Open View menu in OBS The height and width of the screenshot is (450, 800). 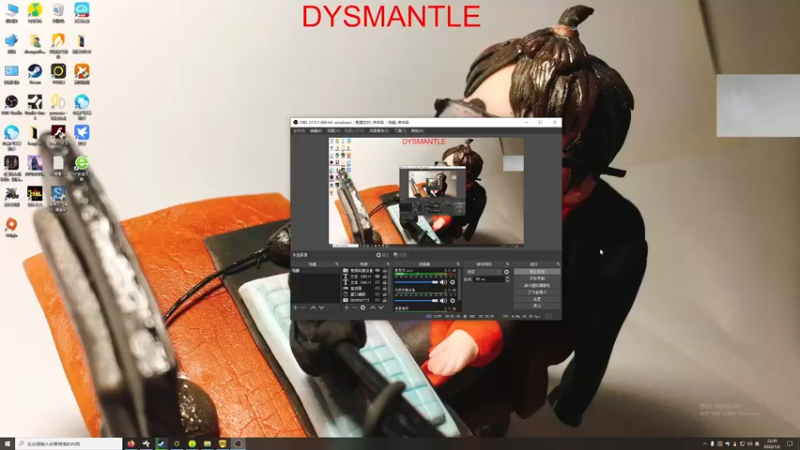coord(333,131)
